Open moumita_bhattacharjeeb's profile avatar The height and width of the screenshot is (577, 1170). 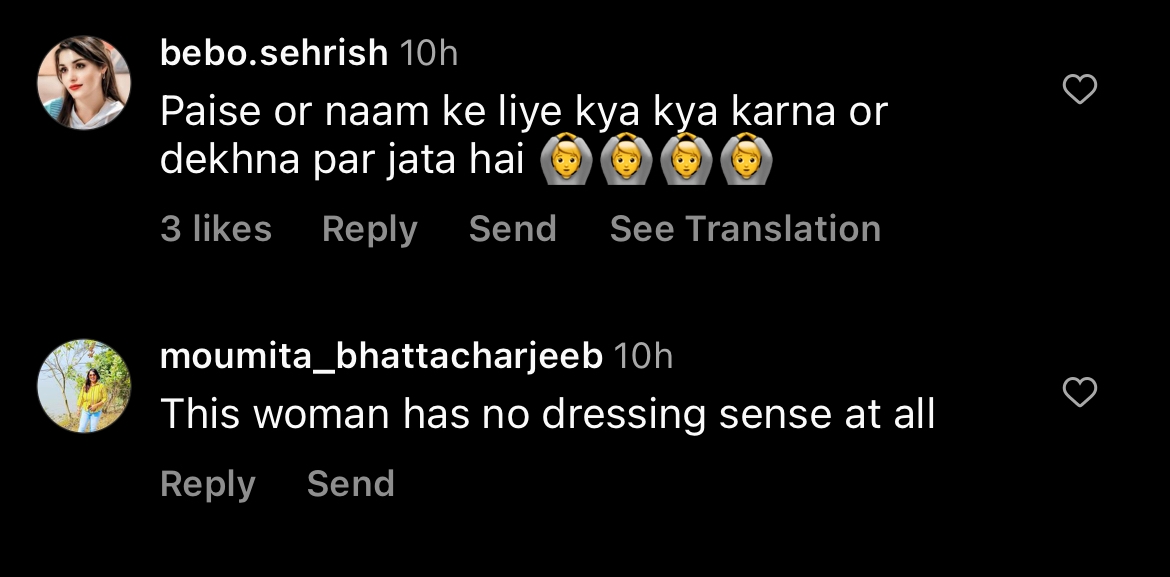(x=84, y=386)
